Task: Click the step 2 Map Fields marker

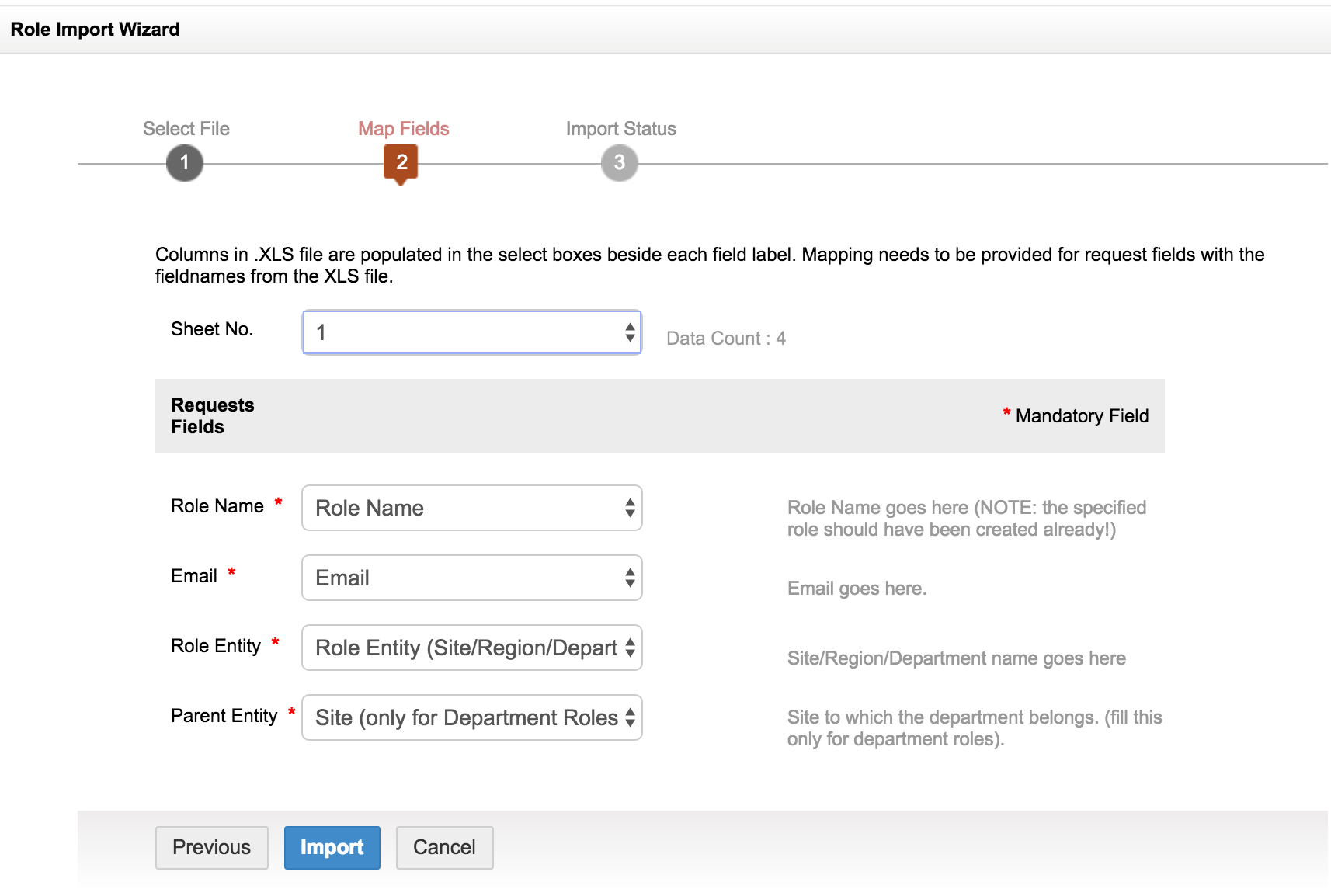Action: click(401, 163)
